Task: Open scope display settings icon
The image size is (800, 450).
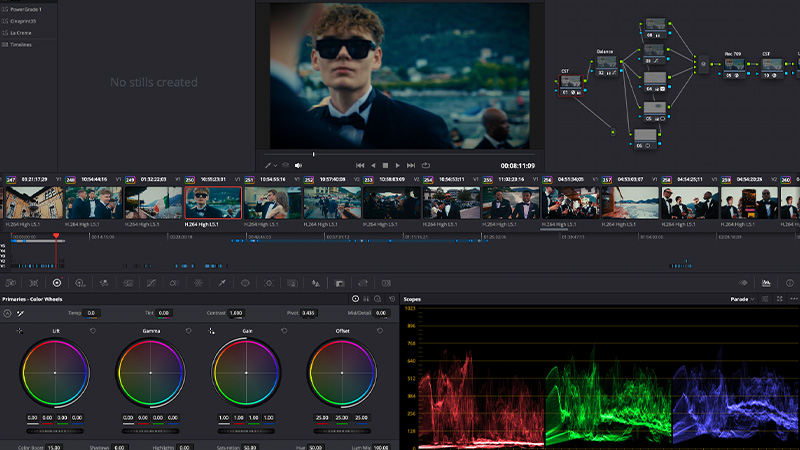Action: 765,299
